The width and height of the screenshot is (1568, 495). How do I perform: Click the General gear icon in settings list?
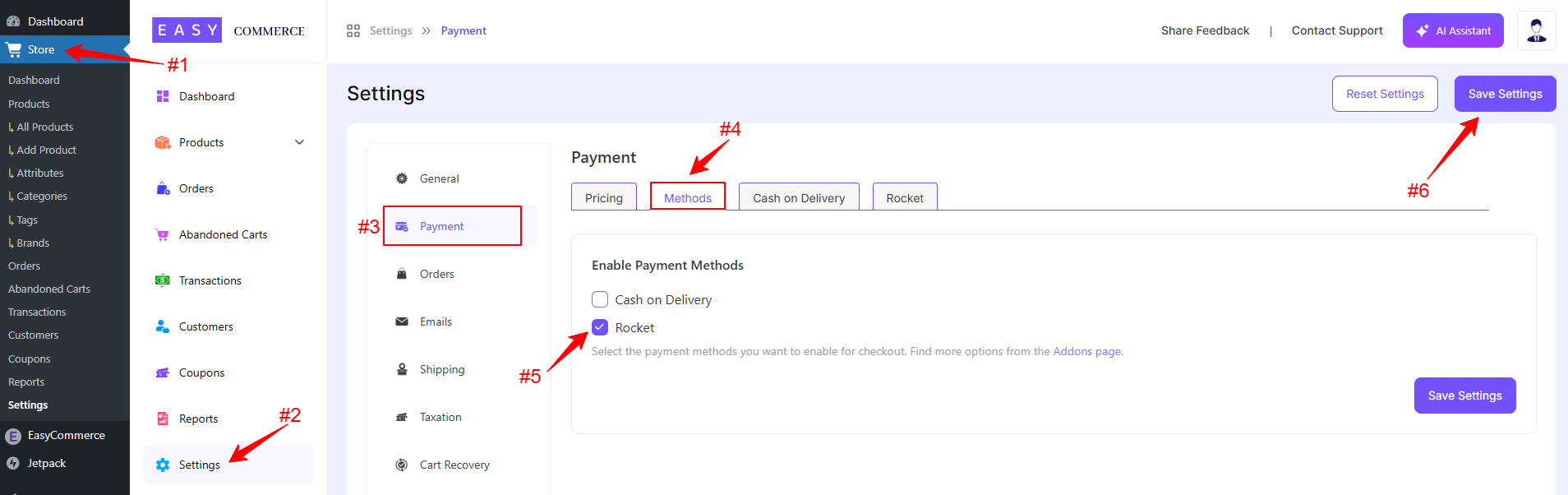[x=402, y=178]
